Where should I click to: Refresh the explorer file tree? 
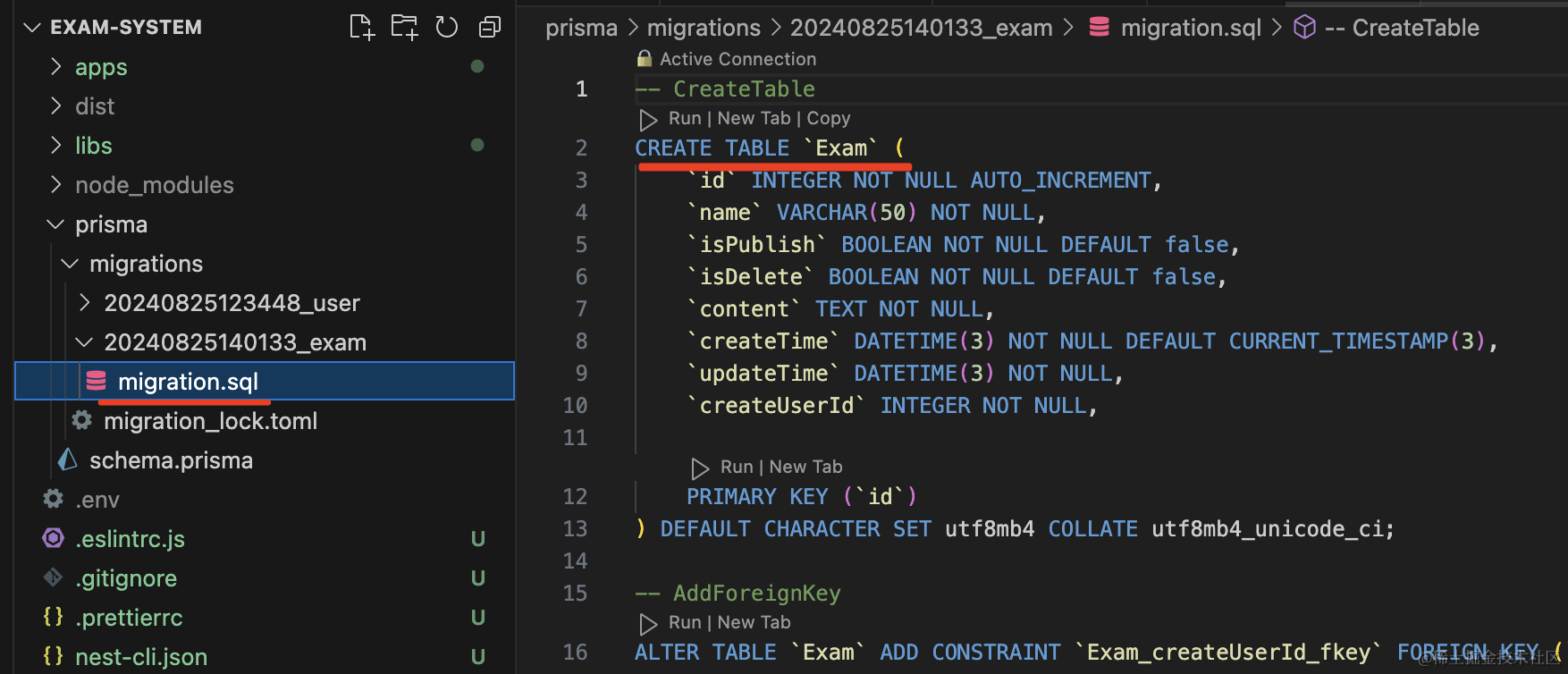(447, 28)
